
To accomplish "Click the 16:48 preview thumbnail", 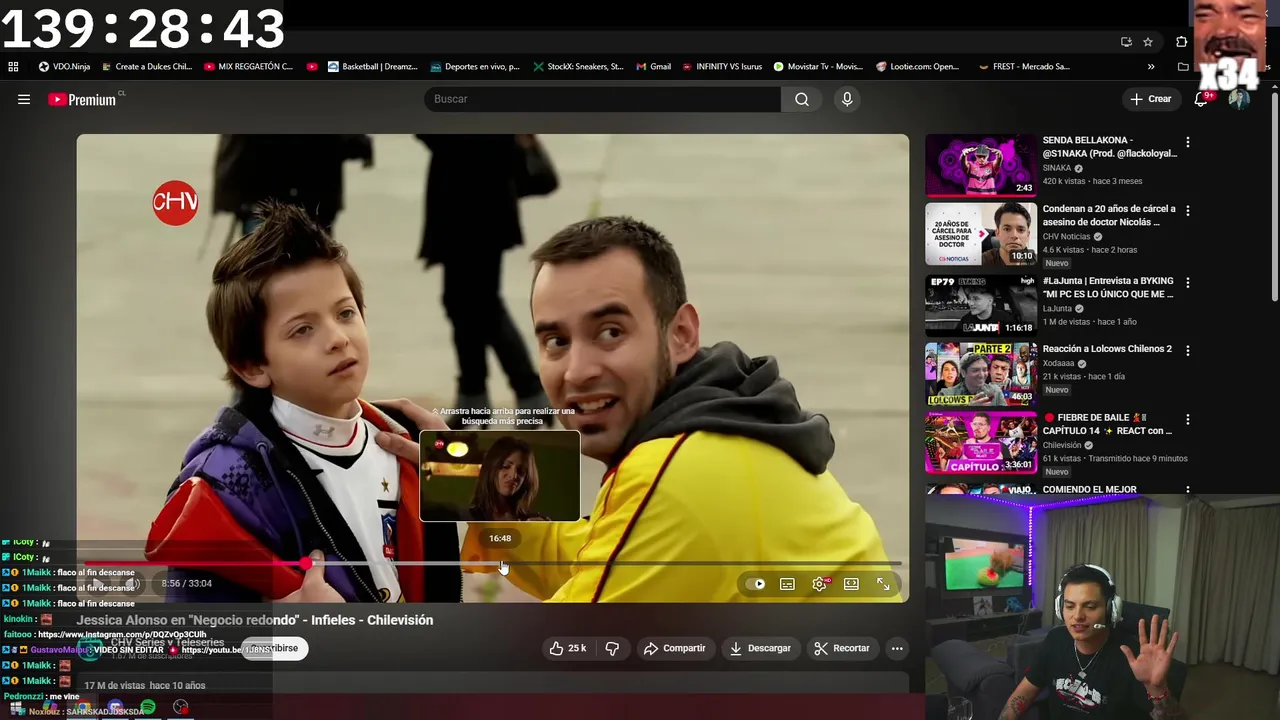I will 500,476.
